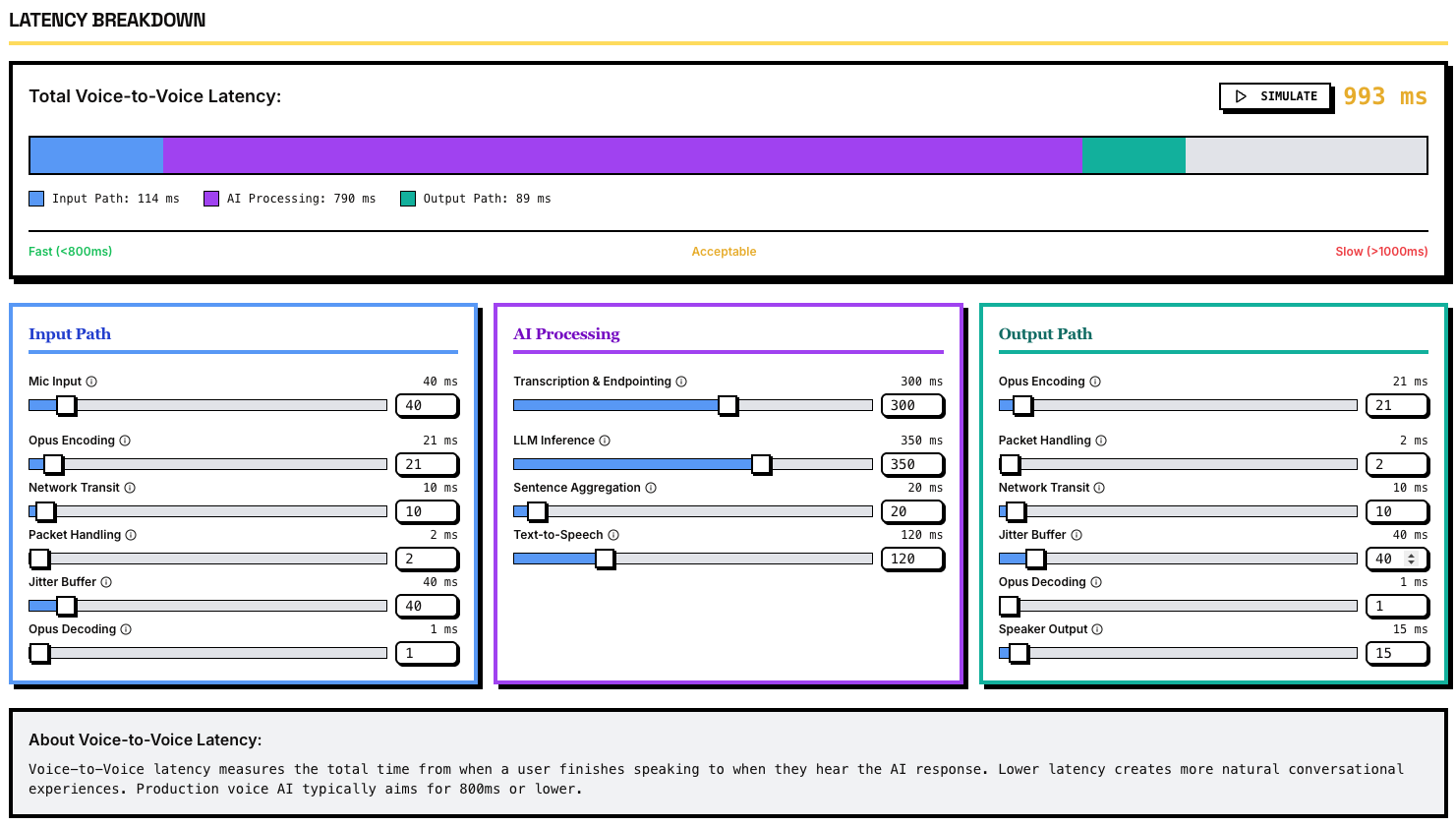Click the "Slow (>1000ms)" label
1456x826 pixels.
click(x=1381, y=252)
